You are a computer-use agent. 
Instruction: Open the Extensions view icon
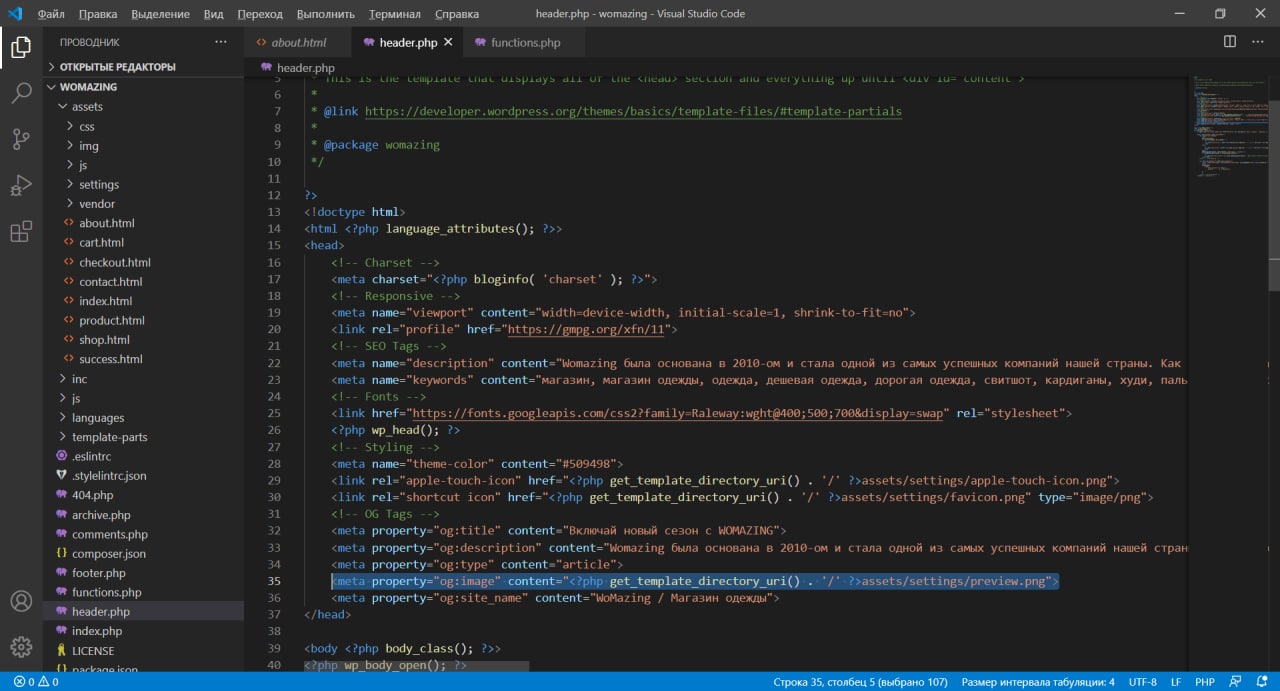21,232
